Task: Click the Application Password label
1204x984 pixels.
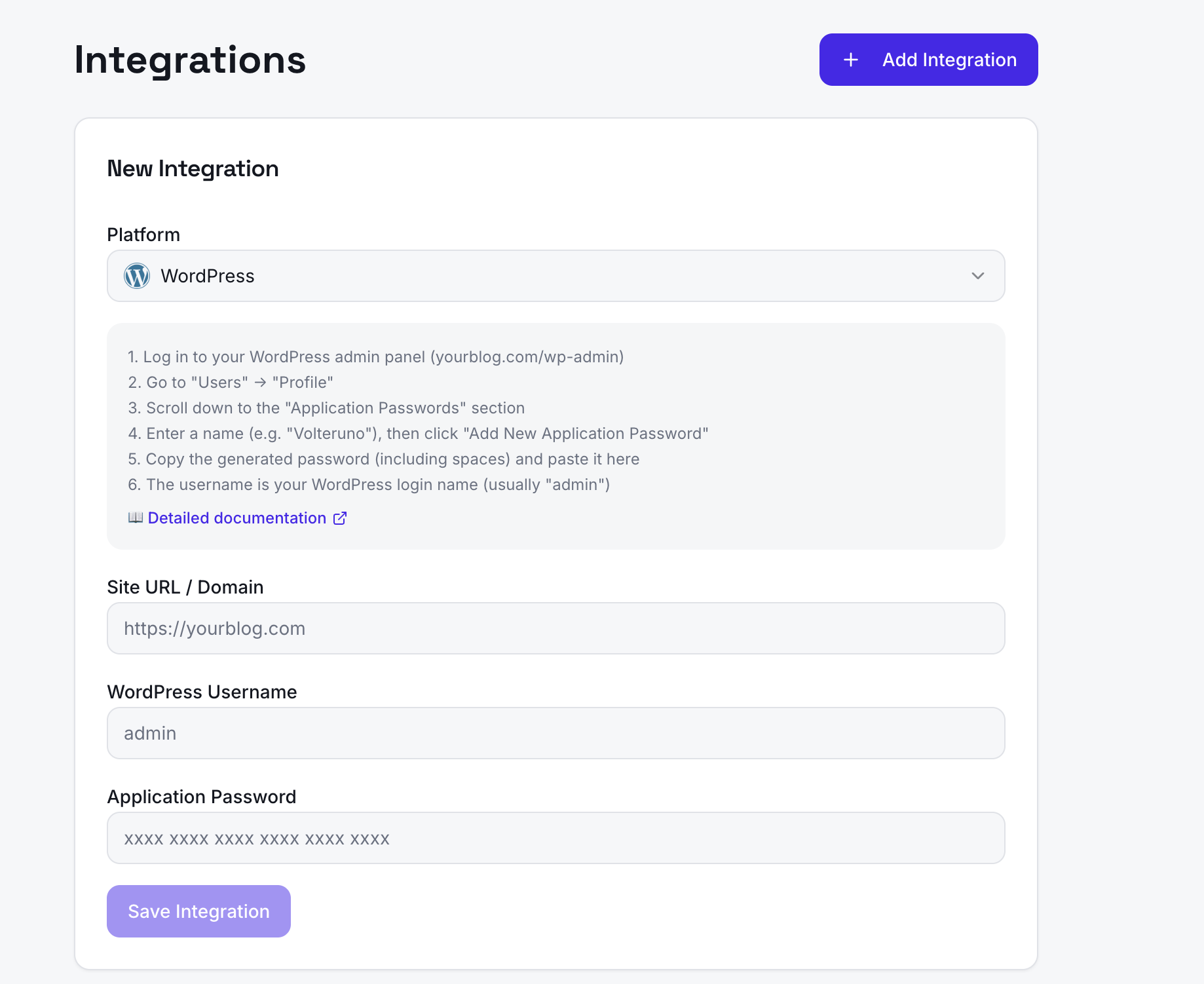Action: pyautogui.click(x=202, y=797)
